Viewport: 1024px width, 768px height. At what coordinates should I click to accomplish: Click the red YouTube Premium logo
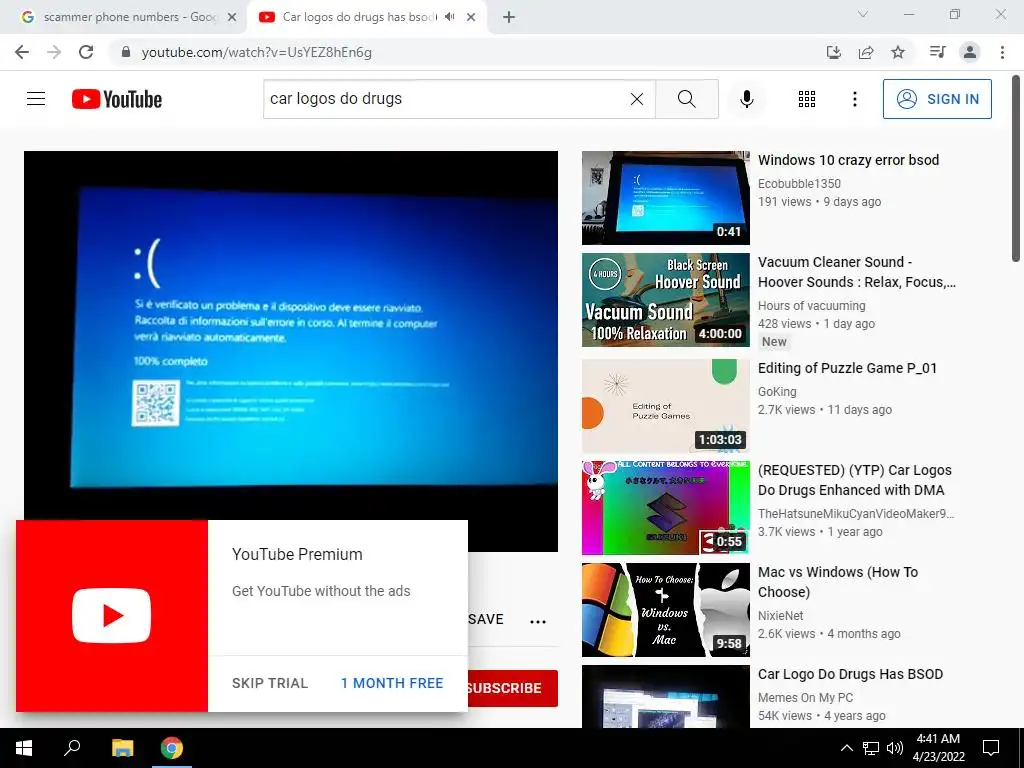(x=112, y=616)
